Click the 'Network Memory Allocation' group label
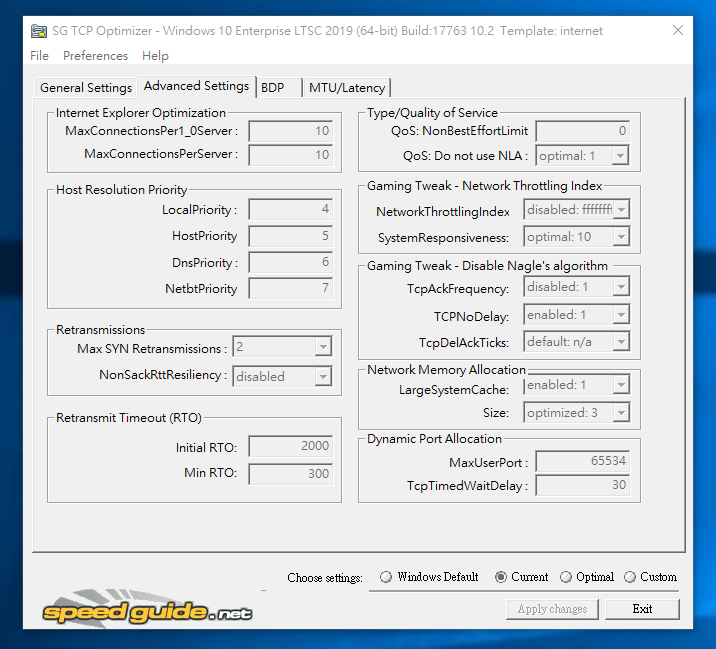The width and height of the screenshot is (716, 649). click(x=447, y=369)
